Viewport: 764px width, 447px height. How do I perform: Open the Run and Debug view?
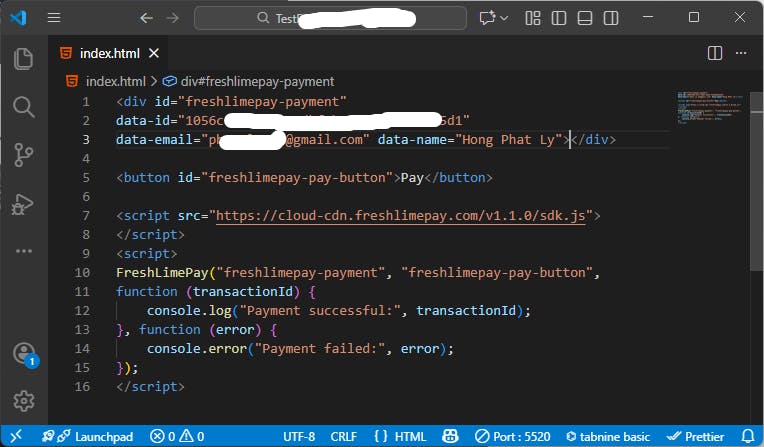coord(23,204)
